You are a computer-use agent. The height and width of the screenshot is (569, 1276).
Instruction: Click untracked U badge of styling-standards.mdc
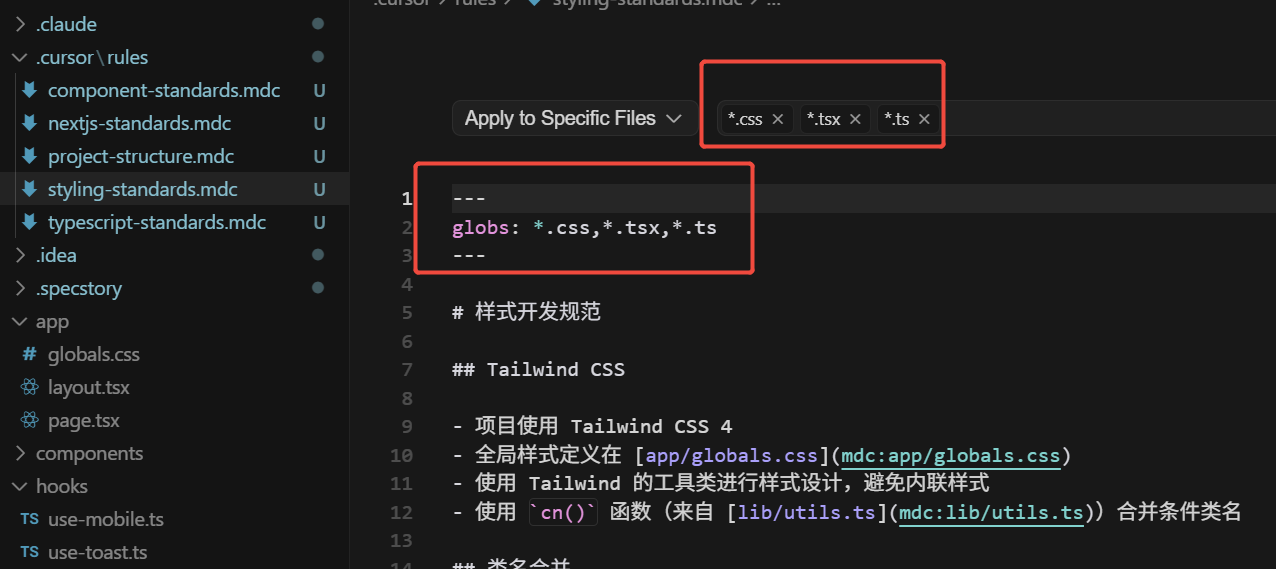tap(320, 189)
